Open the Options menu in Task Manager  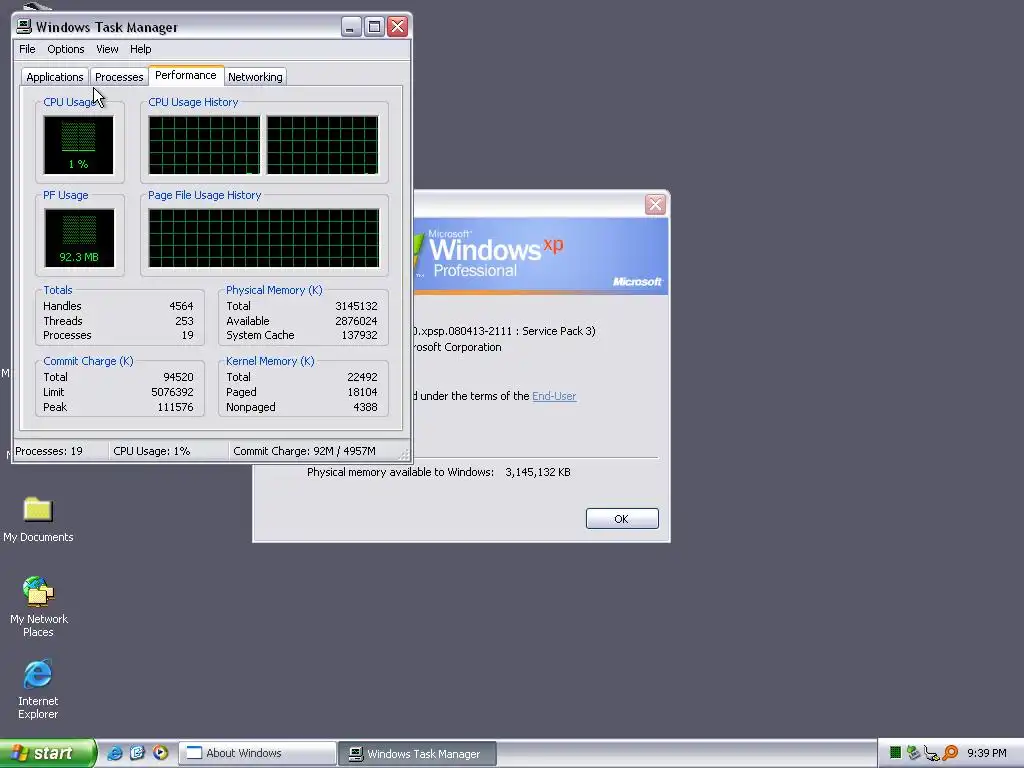point(65,49)
